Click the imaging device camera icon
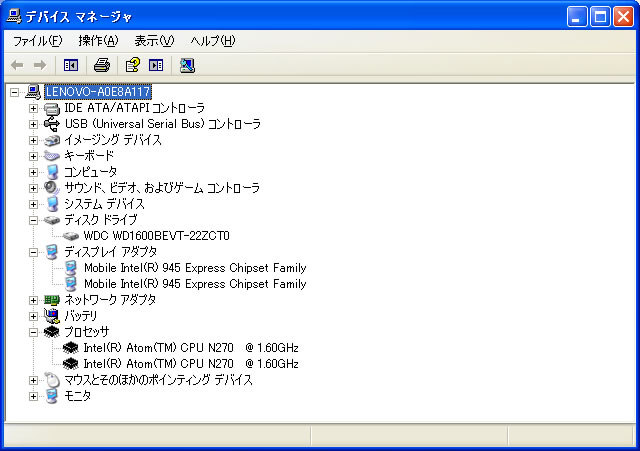 [x=52, y=140]
